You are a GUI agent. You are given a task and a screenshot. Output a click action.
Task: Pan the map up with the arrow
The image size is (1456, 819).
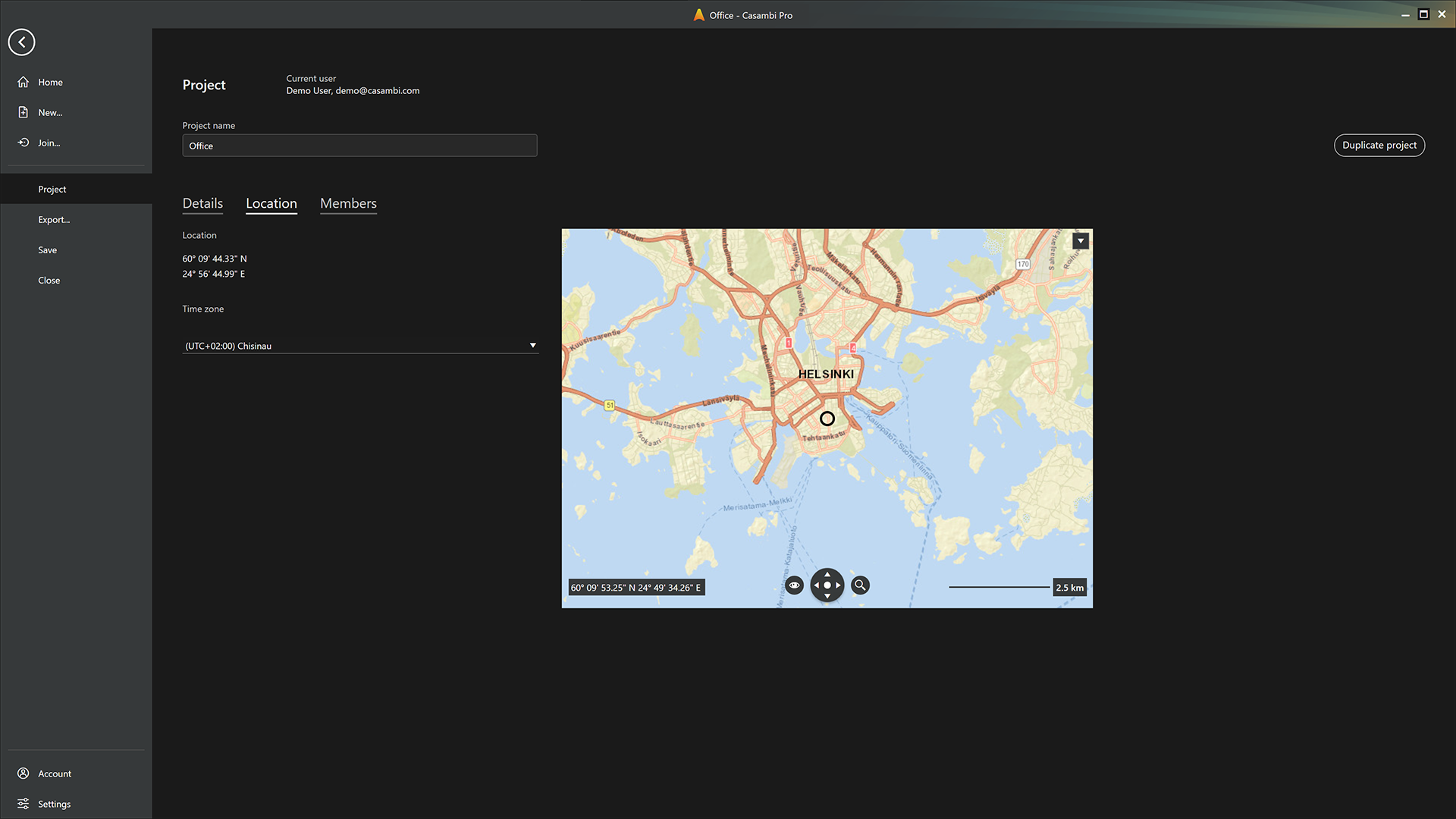[x=827, y=574]
